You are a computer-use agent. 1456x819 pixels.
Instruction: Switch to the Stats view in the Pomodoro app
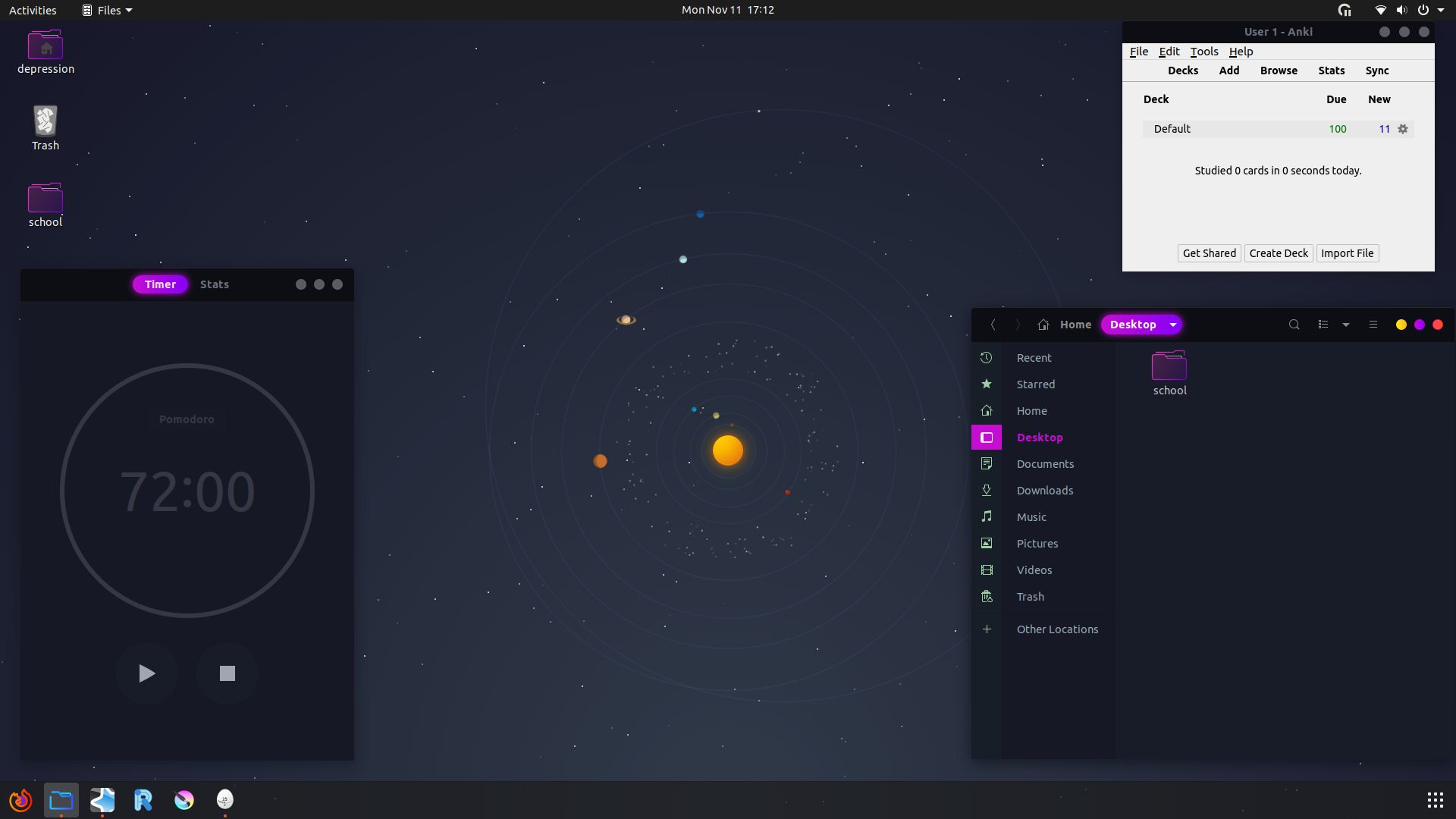(214, 284)
